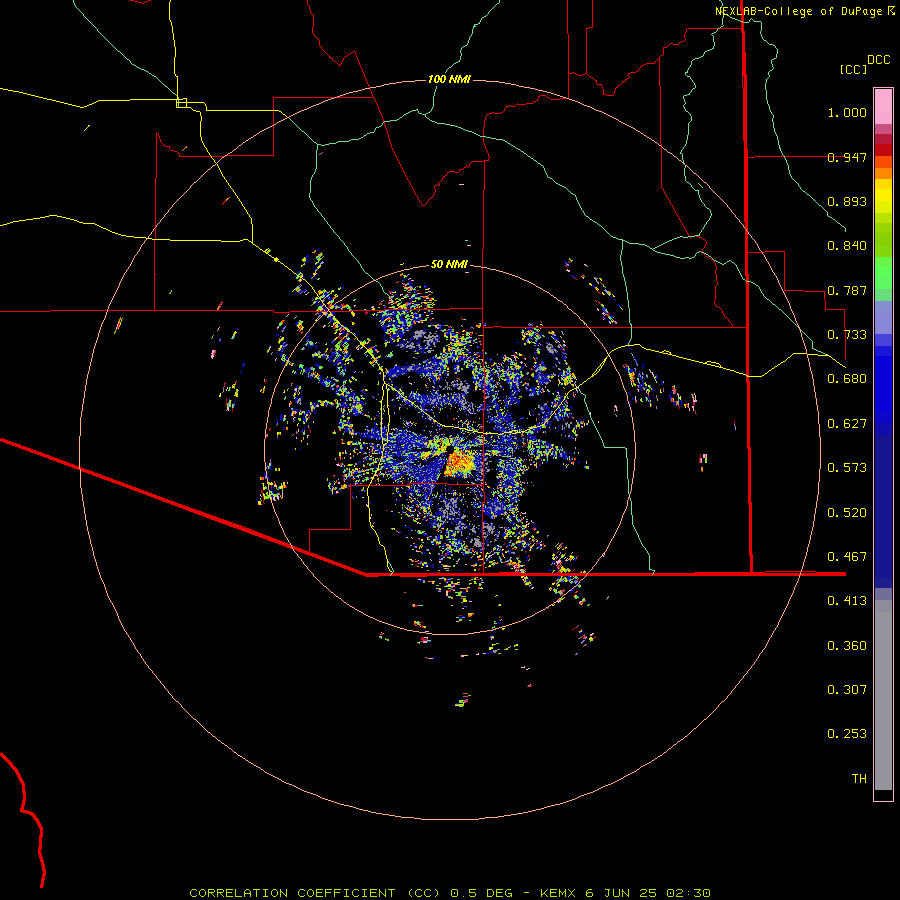Select the 0.413 scale value
The width and height of the screenshot is (900, 900).
(847, 601)
